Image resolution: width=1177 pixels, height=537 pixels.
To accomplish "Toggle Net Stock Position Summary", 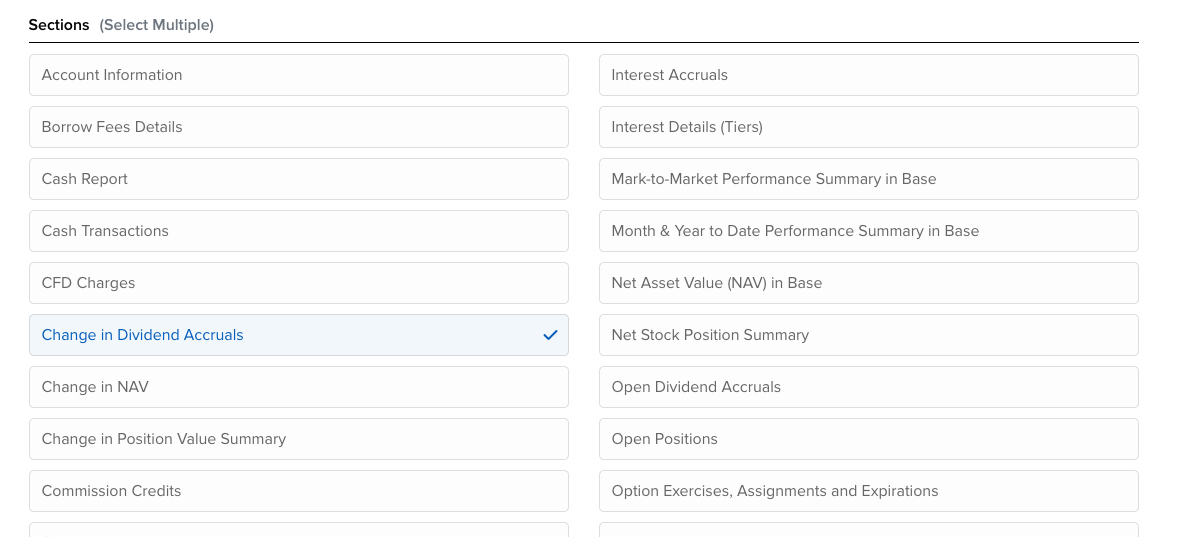I will pyautogui.click(x=868, y=335).
